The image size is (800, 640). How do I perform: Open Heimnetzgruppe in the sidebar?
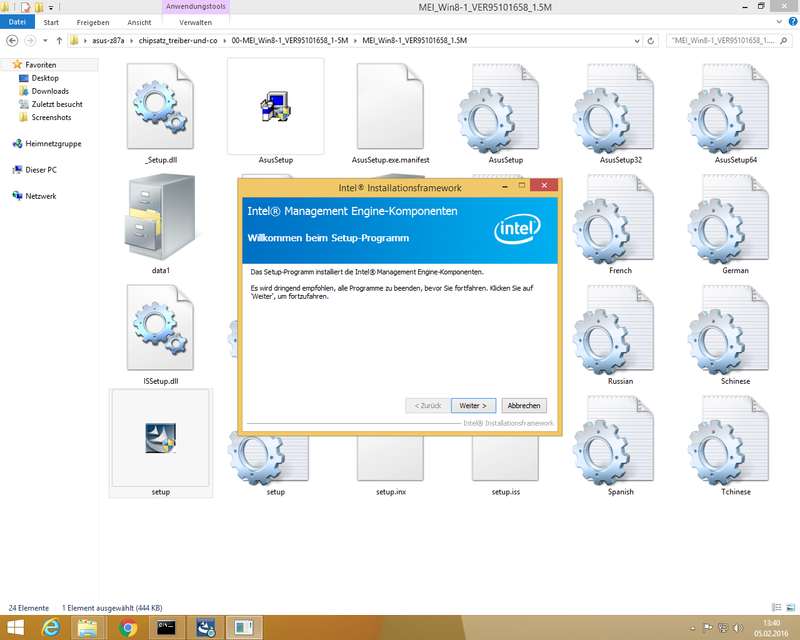[53, 143]
